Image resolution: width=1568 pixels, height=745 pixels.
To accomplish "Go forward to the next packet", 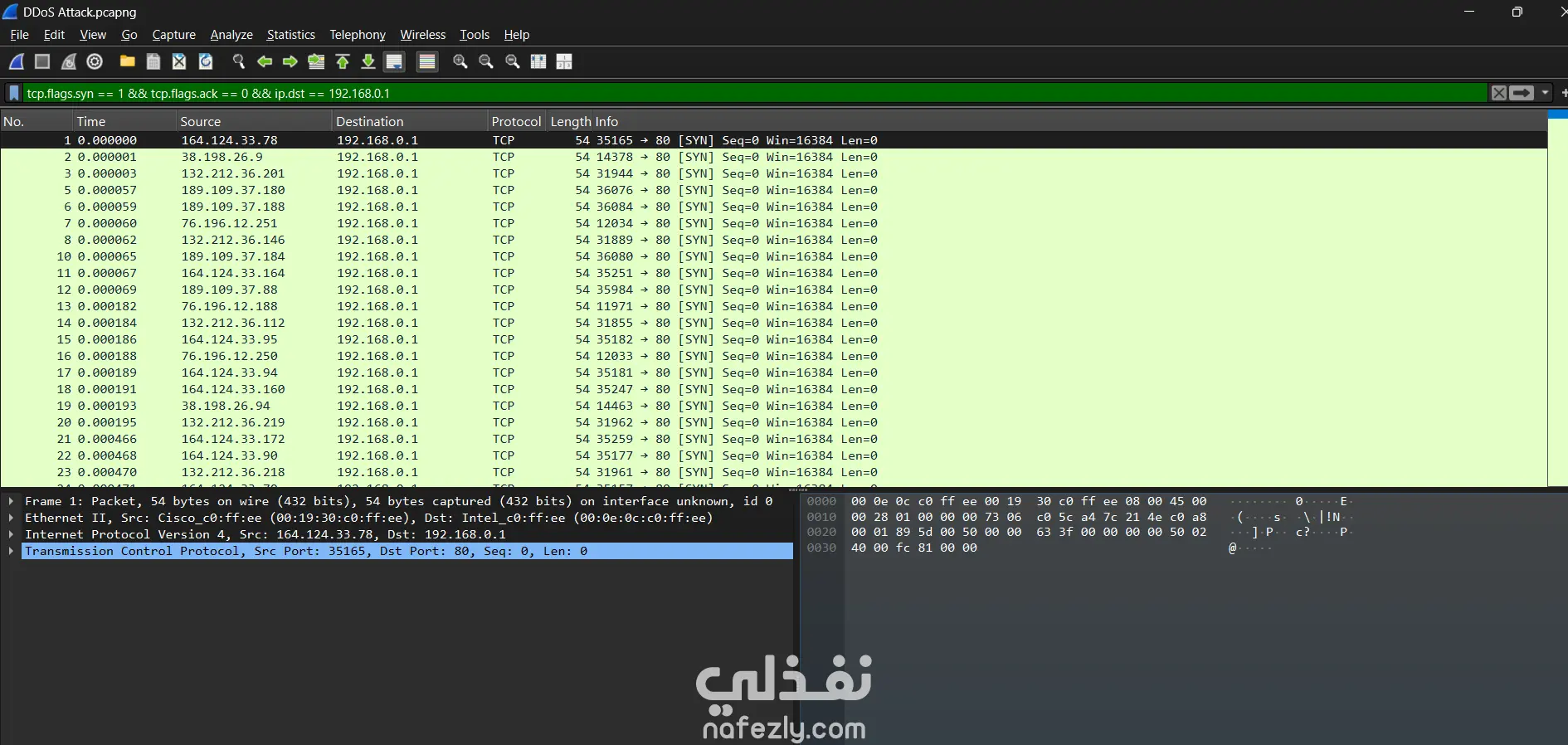I will [290, 61].
